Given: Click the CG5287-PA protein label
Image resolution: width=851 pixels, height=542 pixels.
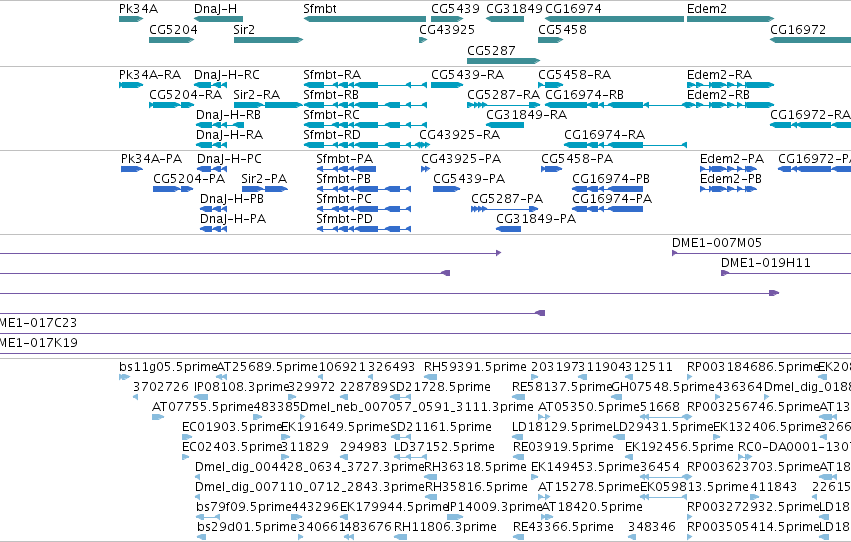Looking at the screenshot, I should [507, 199].
